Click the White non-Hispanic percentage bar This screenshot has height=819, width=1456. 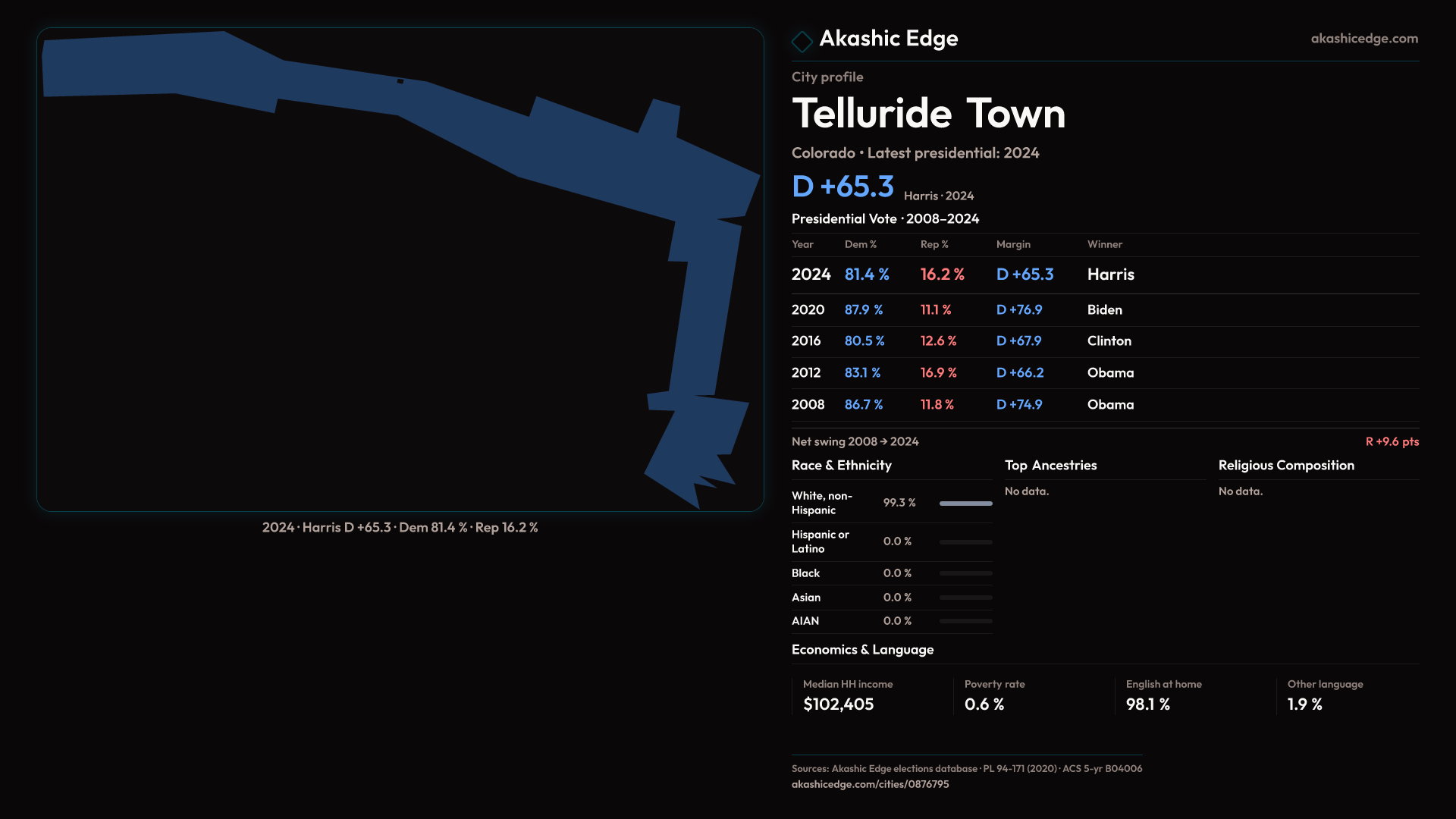coord(965,504)
